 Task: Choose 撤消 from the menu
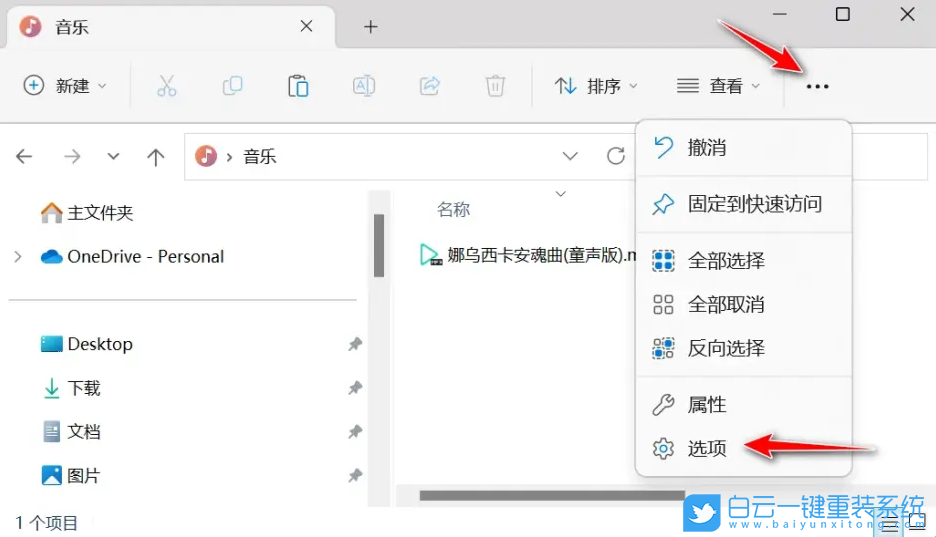(x=744, y=147)
